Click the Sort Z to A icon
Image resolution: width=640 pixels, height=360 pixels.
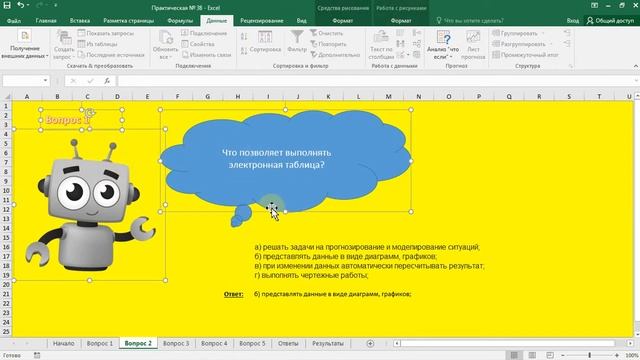pos(244,51)
